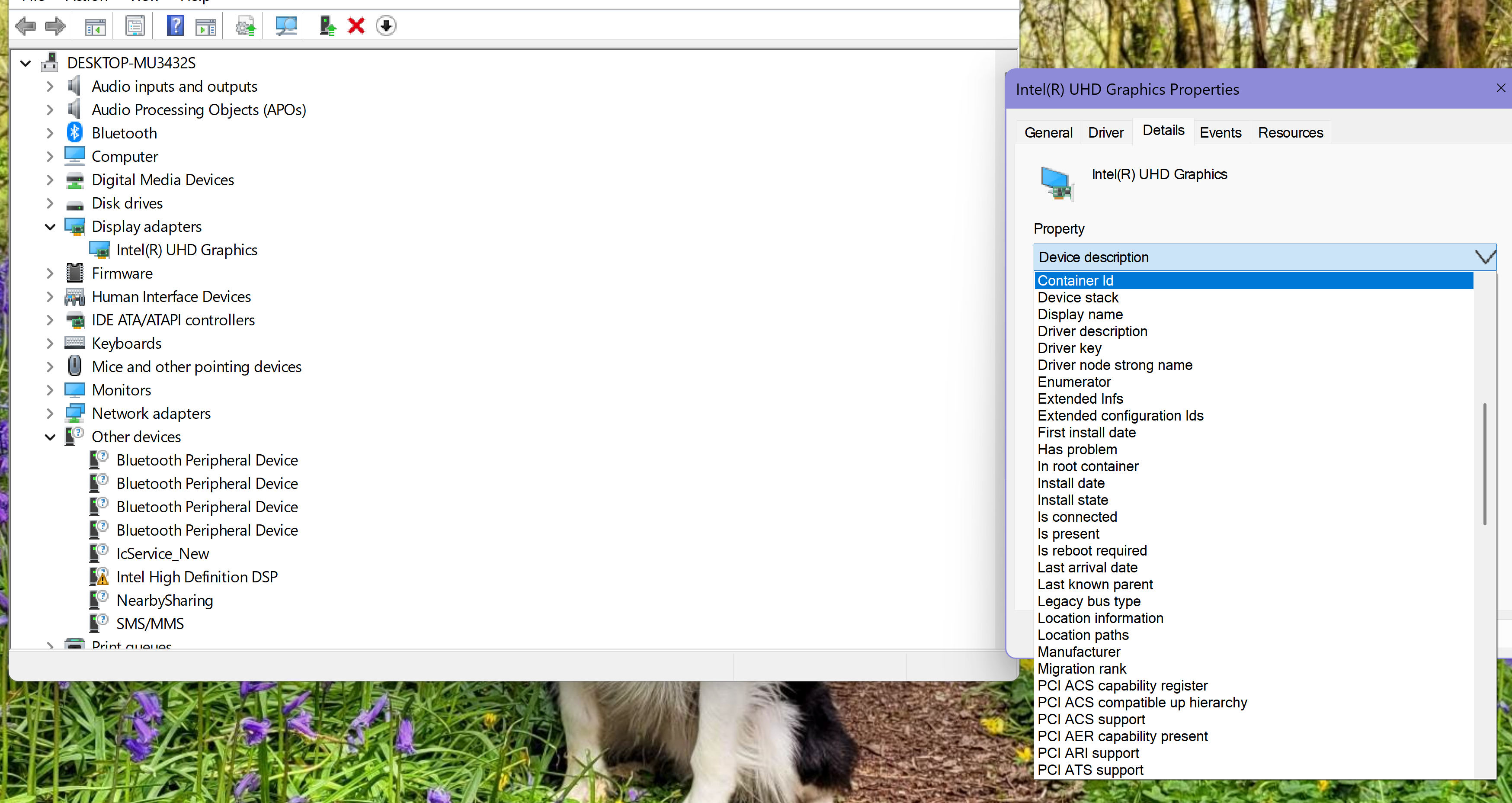The width and height of the screenshot is (1512, 803).
Task: Click the property list scrollbar thumb
Action: [x=1484, y=464]
